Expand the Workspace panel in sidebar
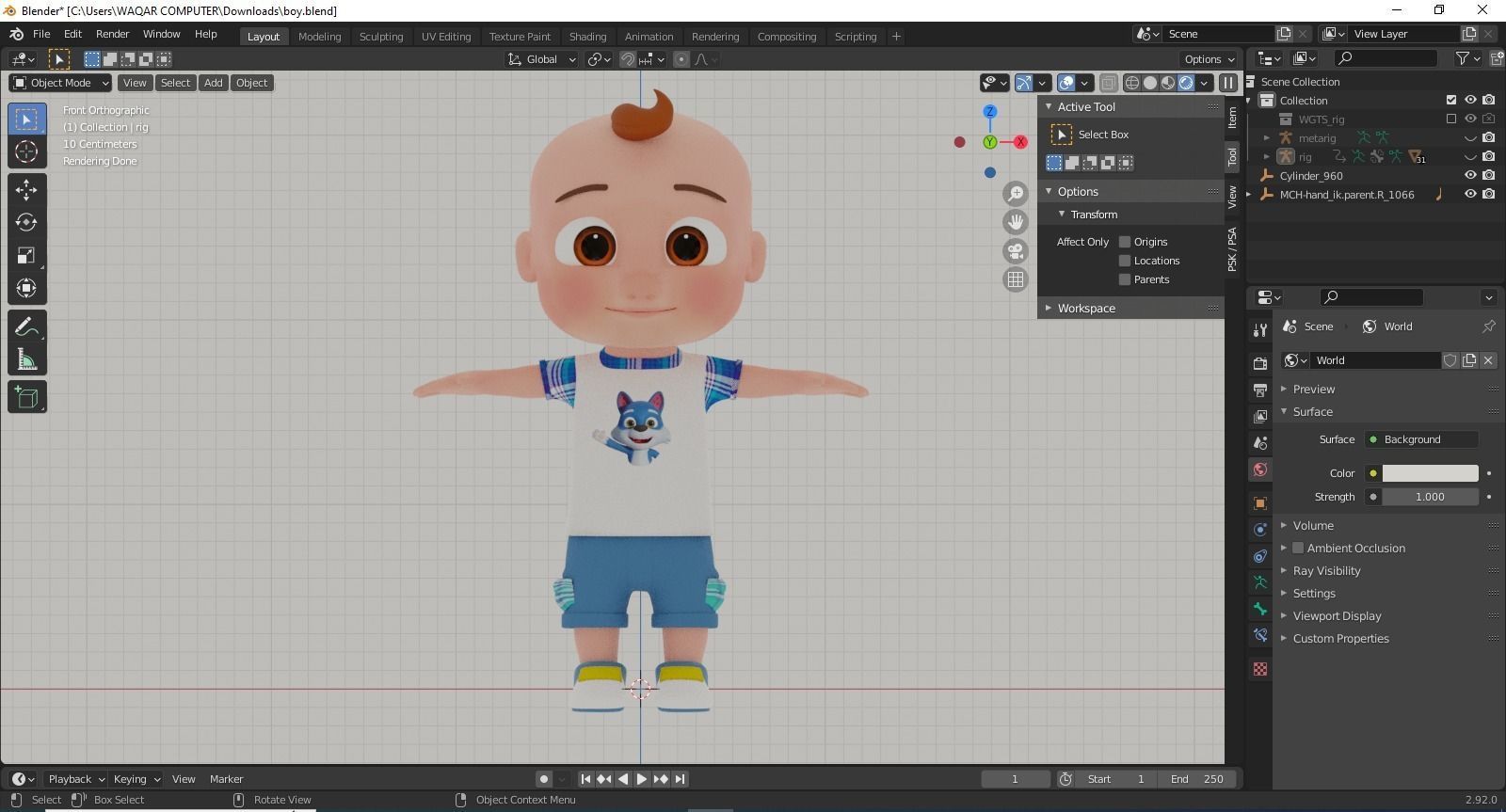This screenshot has width=1506, height=812. 1085,308
